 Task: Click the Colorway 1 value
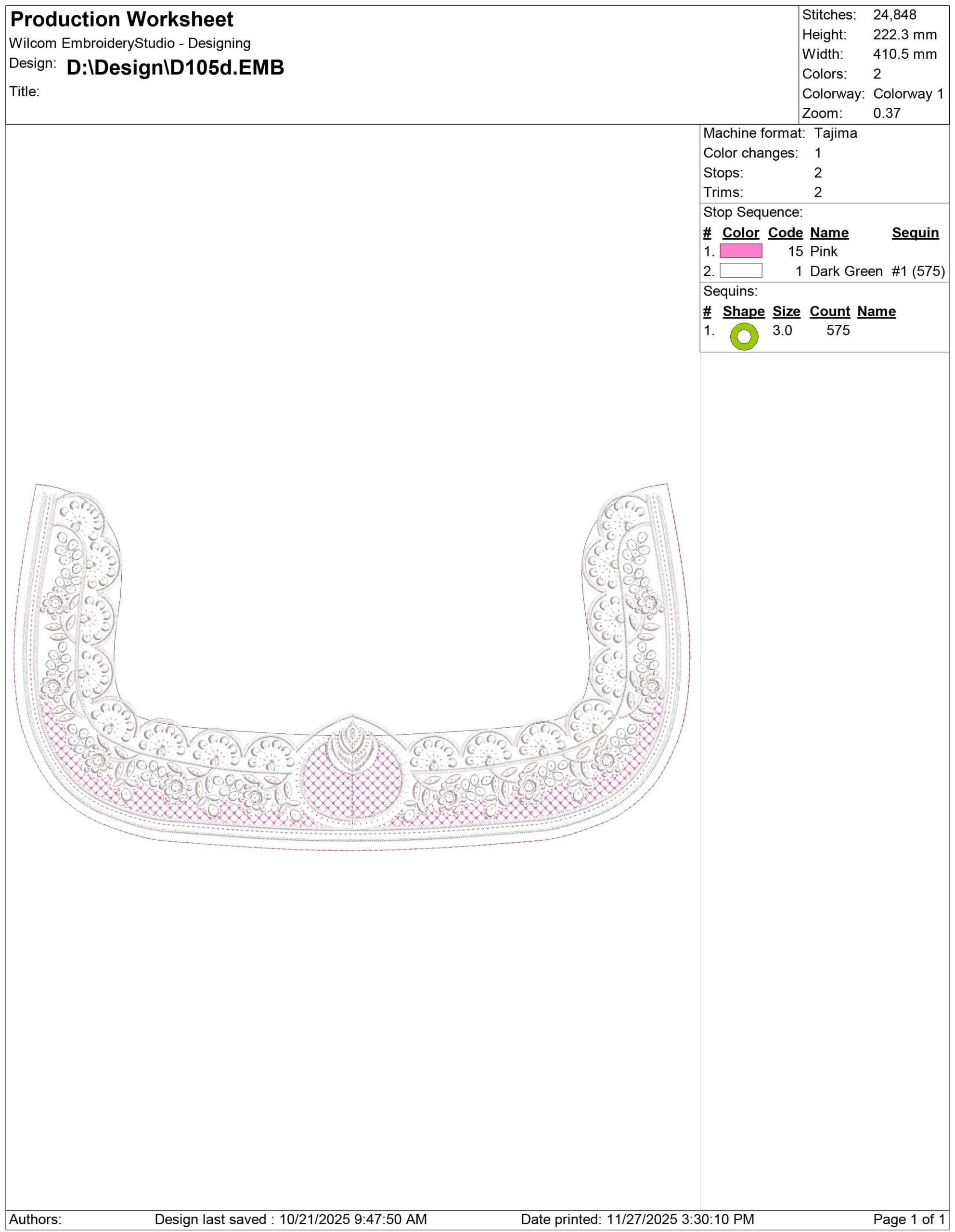point(908,94)
